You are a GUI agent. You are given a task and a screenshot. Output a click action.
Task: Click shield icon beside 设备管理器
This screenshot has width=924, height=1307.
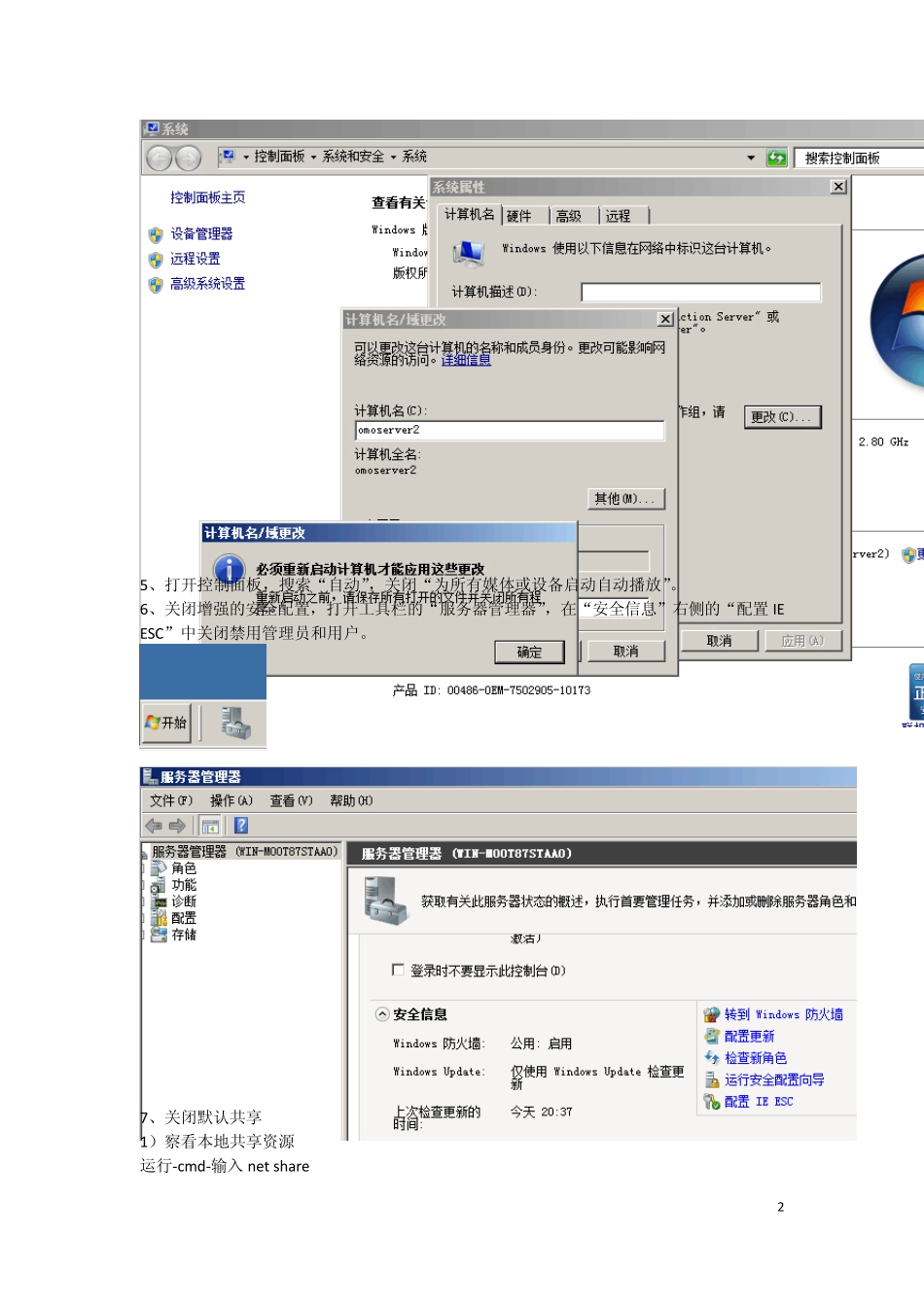[x=156, y=234]
